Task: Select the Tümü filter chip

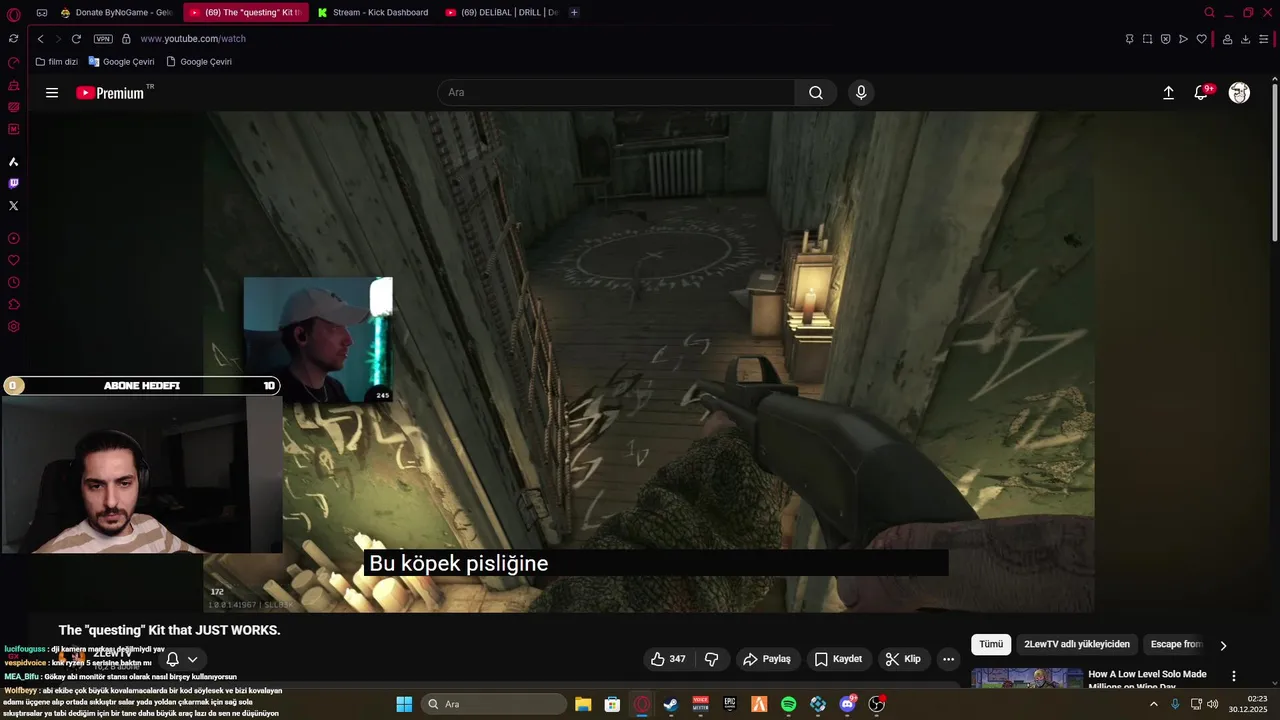Action: (x=991, y=645)
